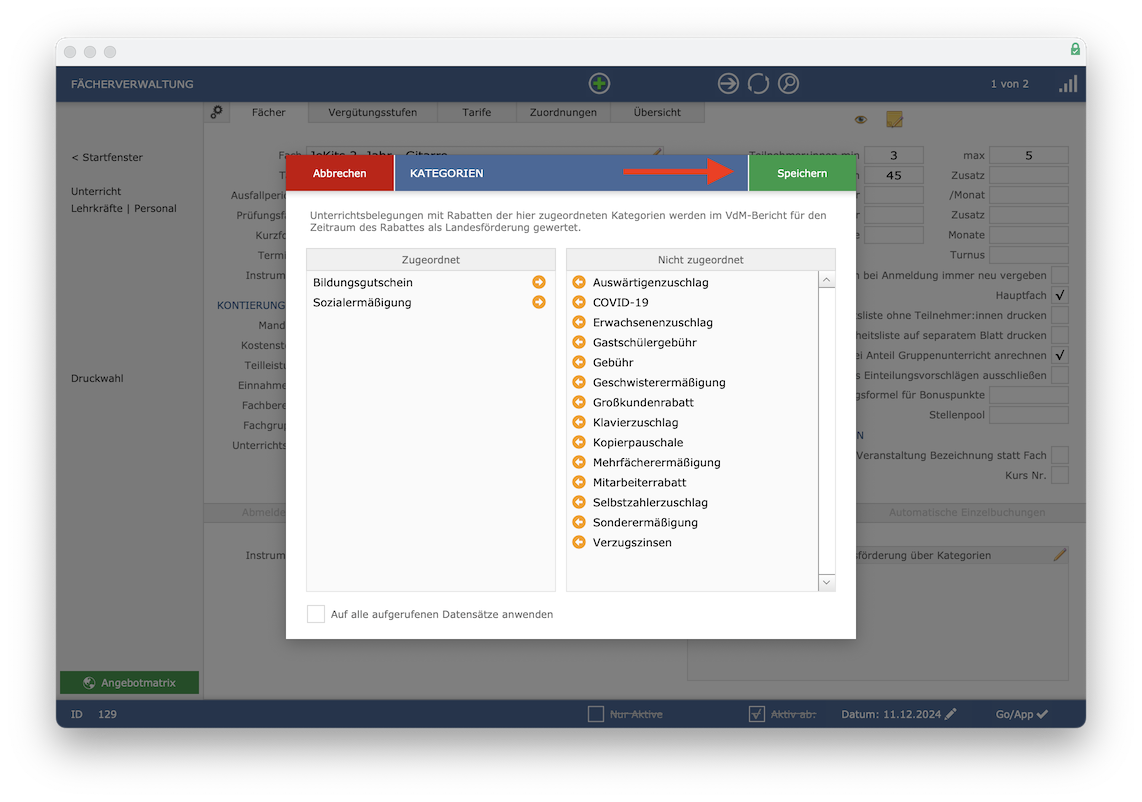Assign Geschwisterermäßigung with its orange arrow
Screen dimensions: 1142x802
[579, 382]
